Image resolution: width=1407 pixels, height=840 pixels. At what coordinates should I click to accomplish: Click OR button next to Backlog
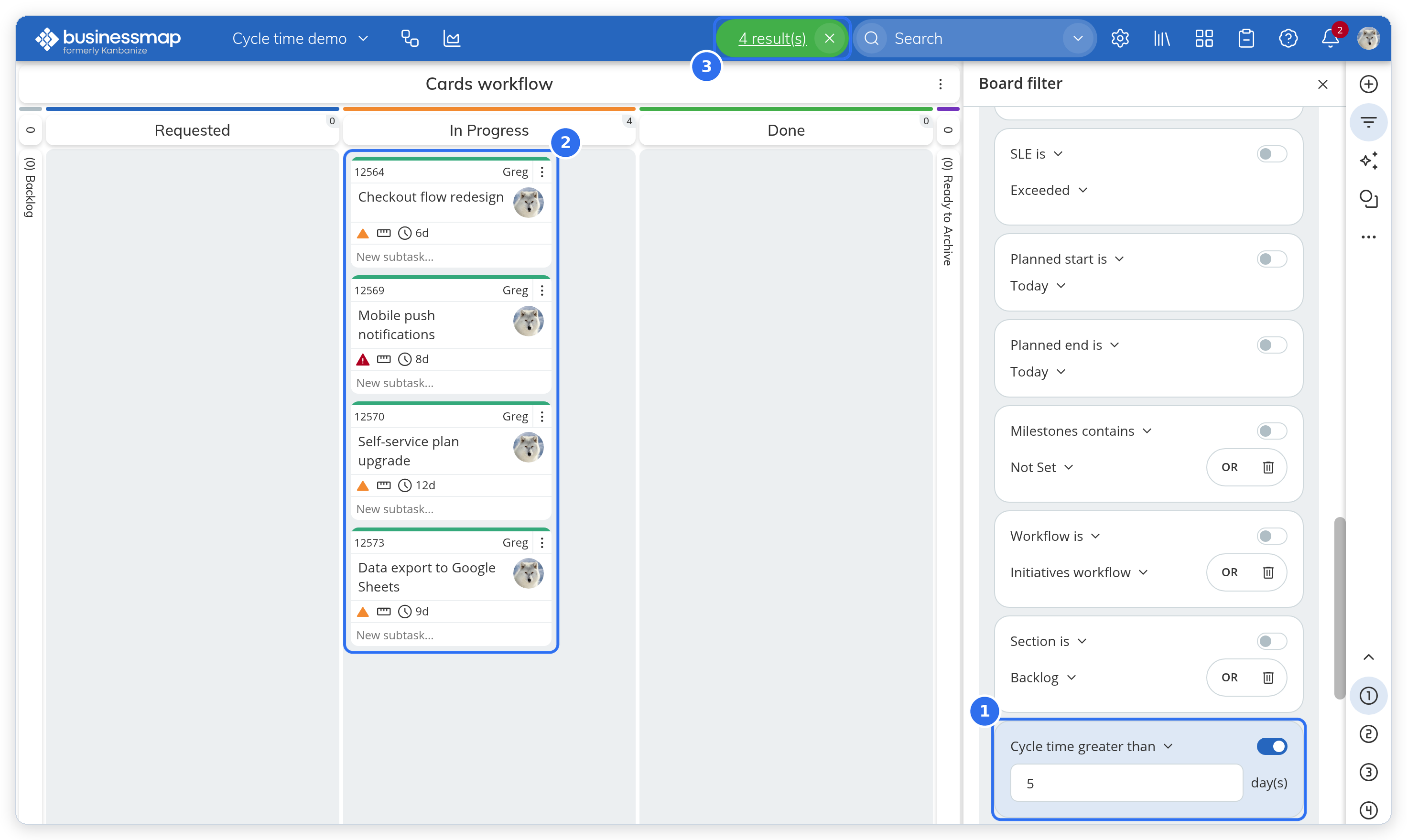[1229, 678]
